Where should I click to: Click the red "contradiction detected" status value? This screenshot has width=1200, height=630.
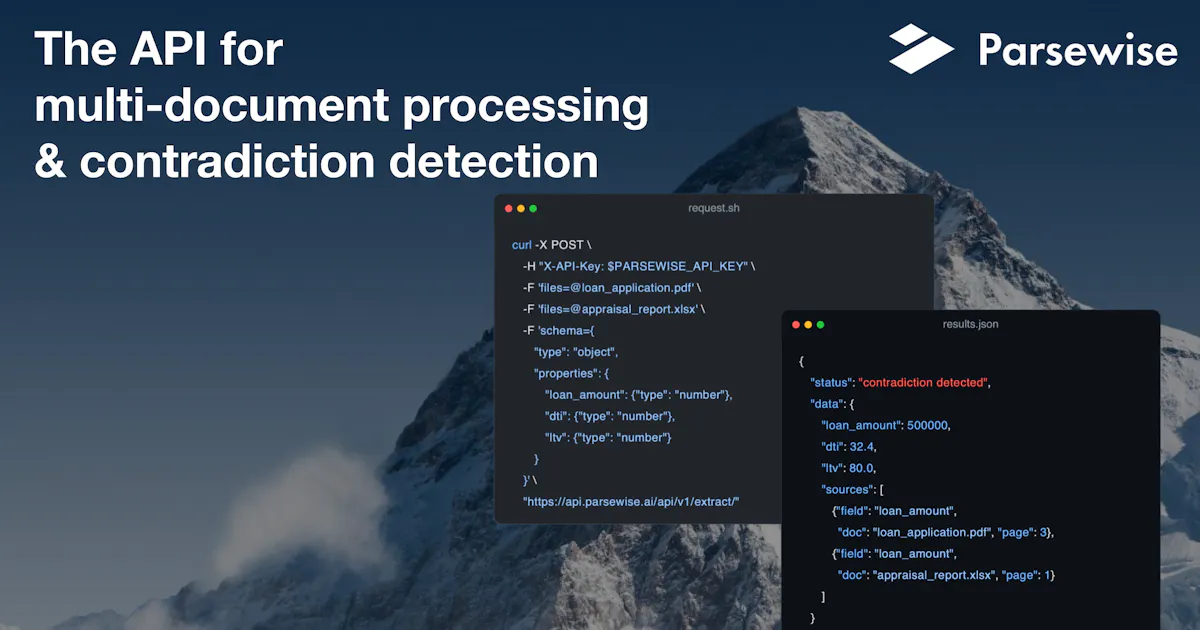[923, 383]
